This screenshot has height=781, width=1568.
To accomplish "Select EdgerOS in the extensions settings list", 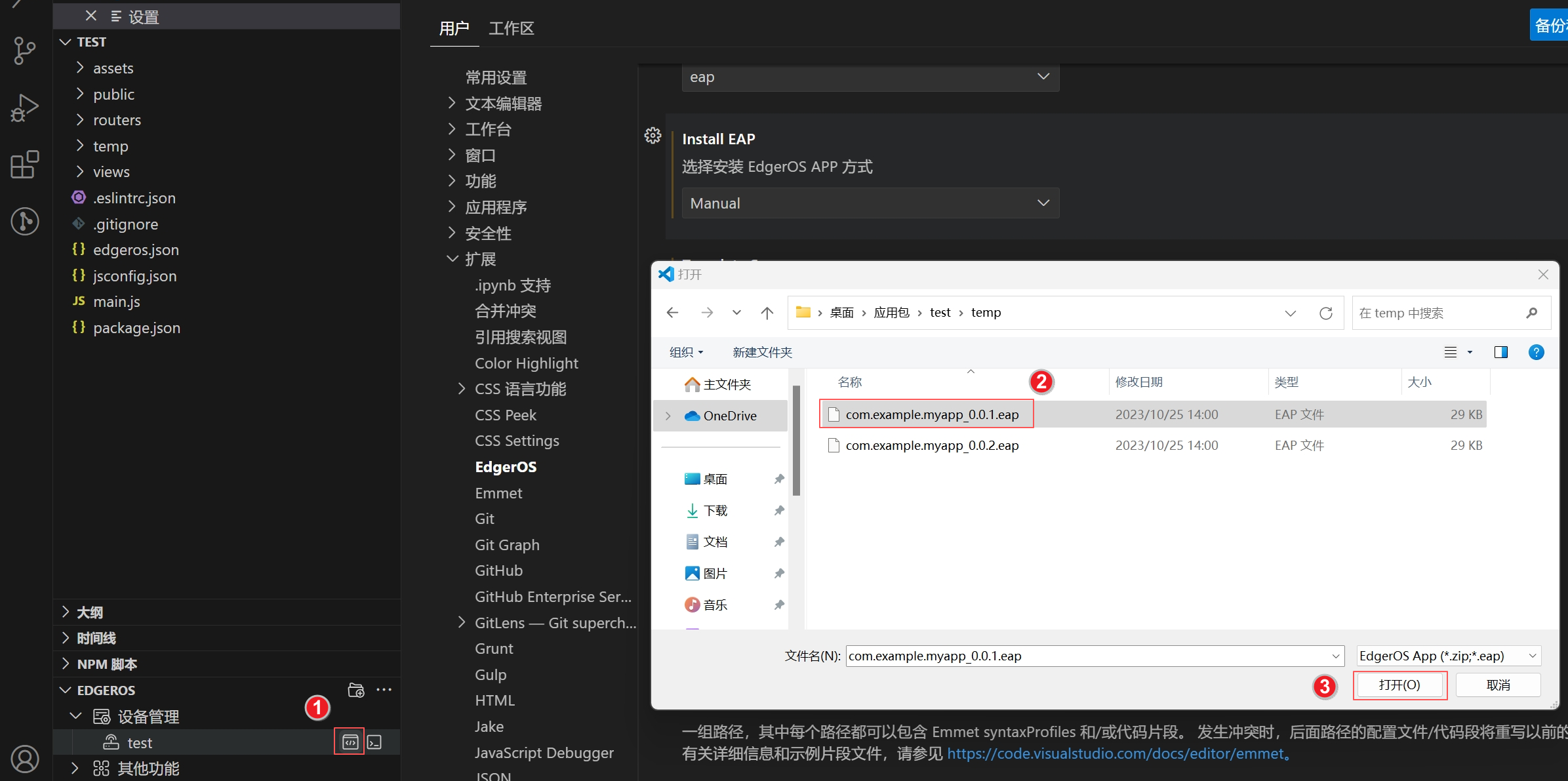I will point(506,467).
